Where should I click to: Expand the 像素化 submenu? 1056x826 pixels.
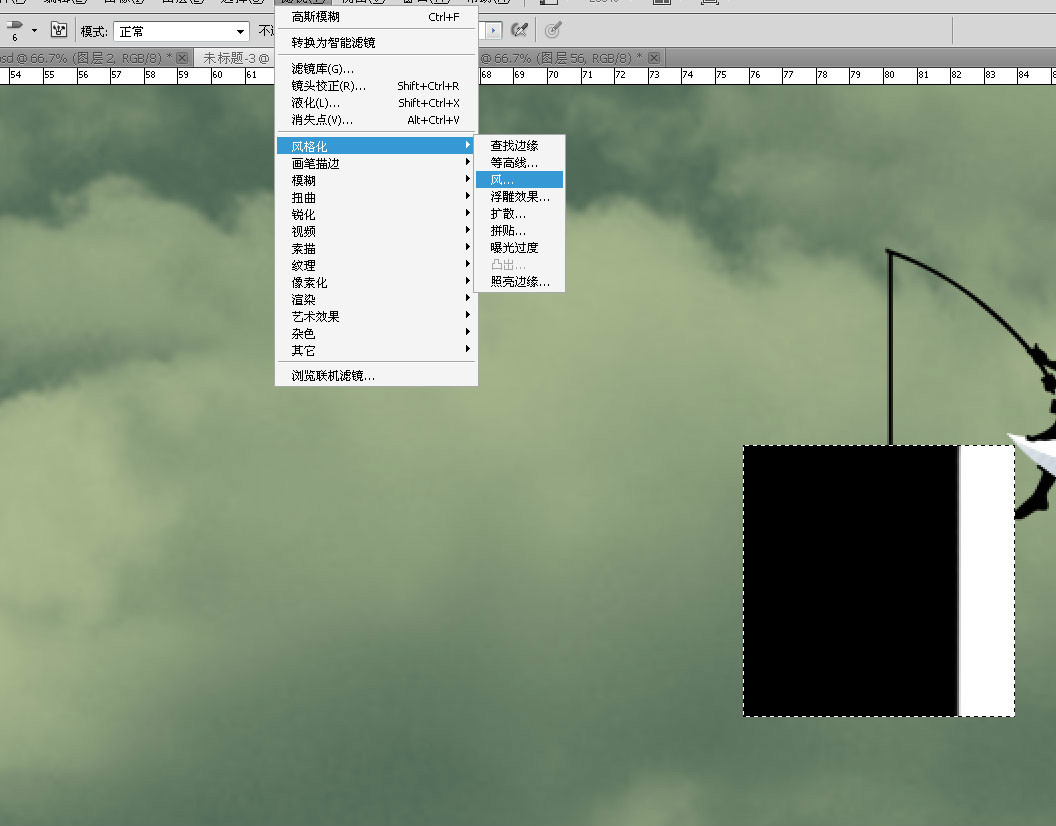point(376,282)
